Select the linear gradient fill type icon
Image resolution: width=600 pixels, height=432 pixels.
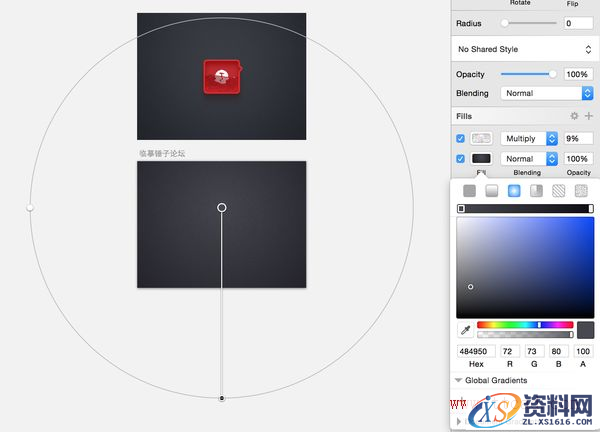coord(491,191)
